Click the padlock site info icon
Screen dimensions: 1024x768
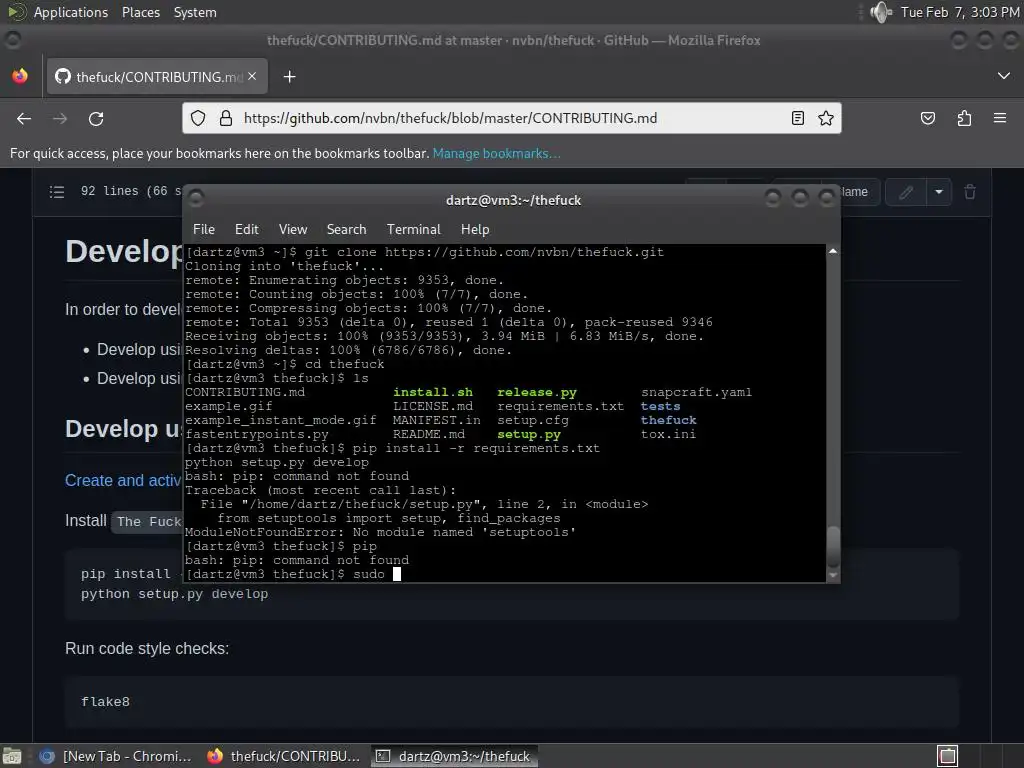[x=226, y=118]
